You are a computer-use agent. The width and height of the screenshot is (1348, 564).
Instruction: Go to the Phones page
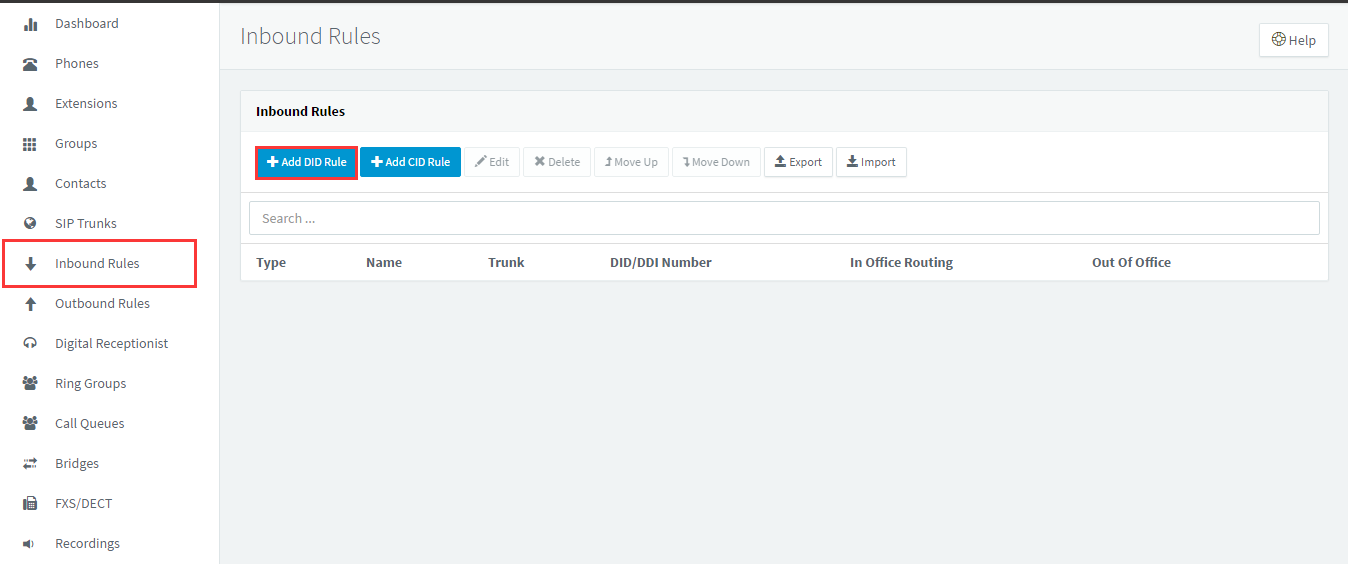click(77, 63)
